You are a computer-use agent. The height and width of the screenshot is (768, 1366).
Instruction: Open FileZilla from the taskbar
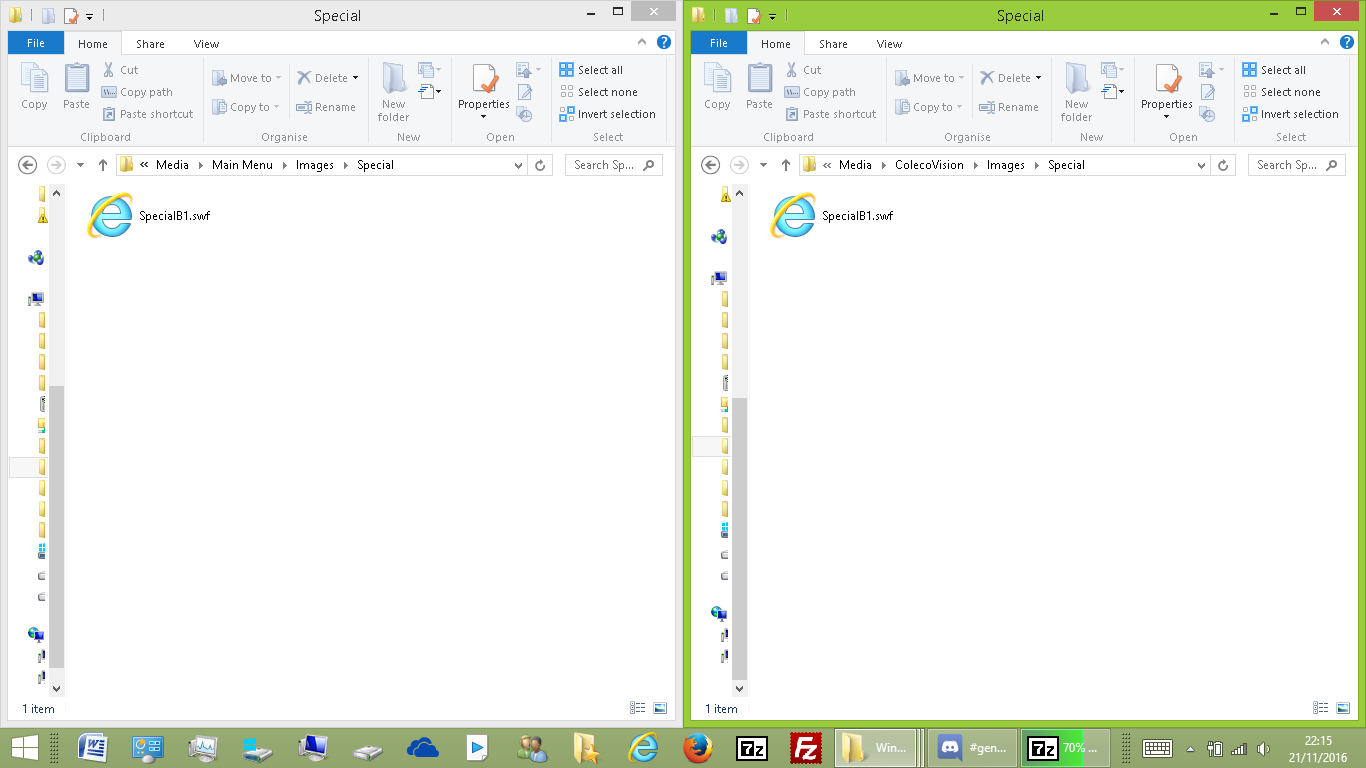pos(806,747)
